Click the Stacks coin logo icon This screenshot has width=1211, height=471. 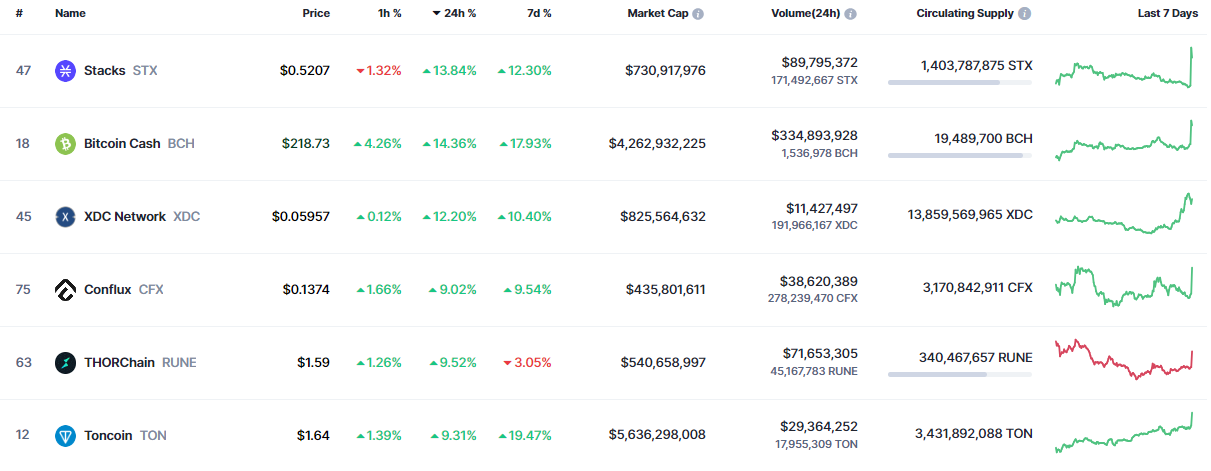tap(65, 71)
